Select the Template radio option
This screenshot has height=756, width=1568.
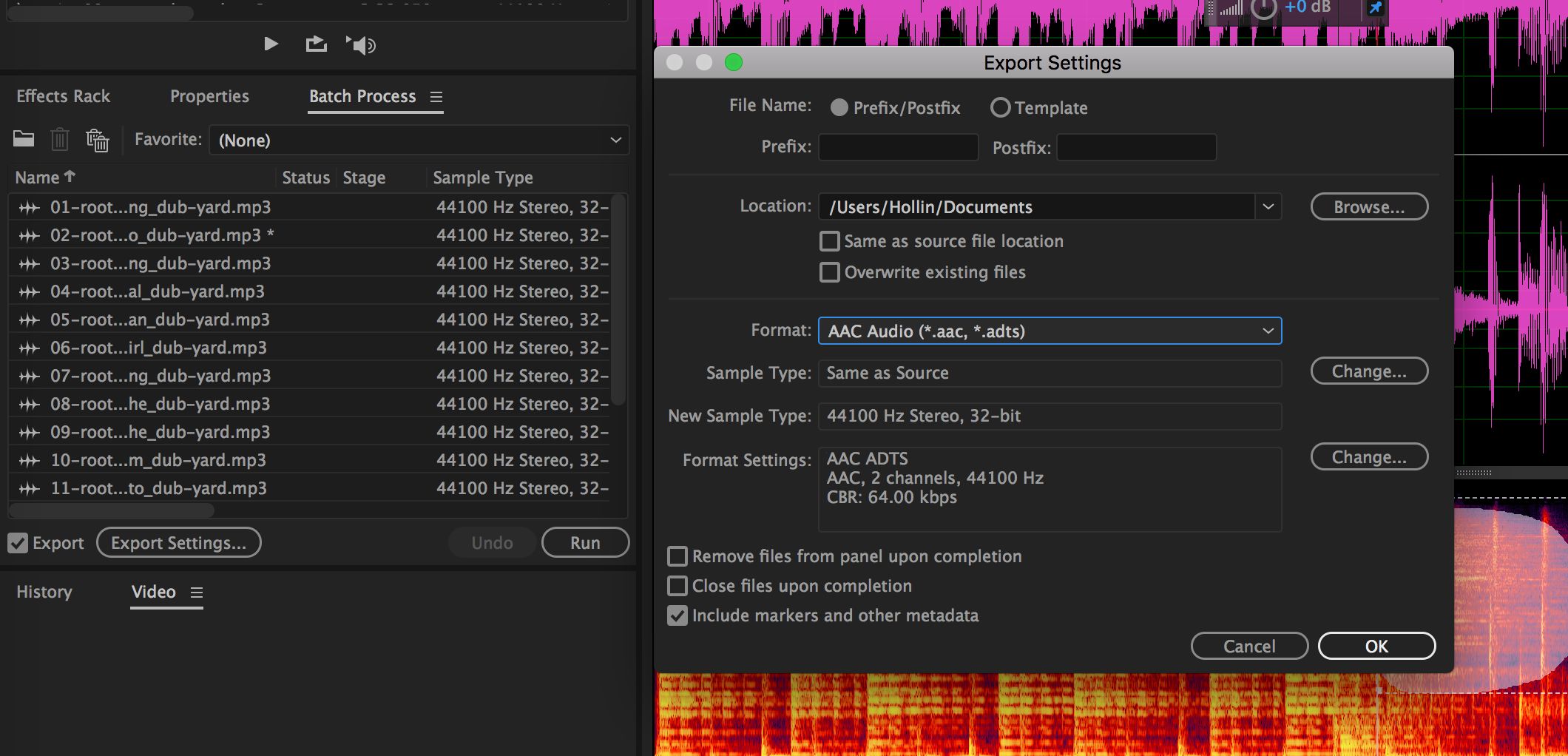(1000, 108)
